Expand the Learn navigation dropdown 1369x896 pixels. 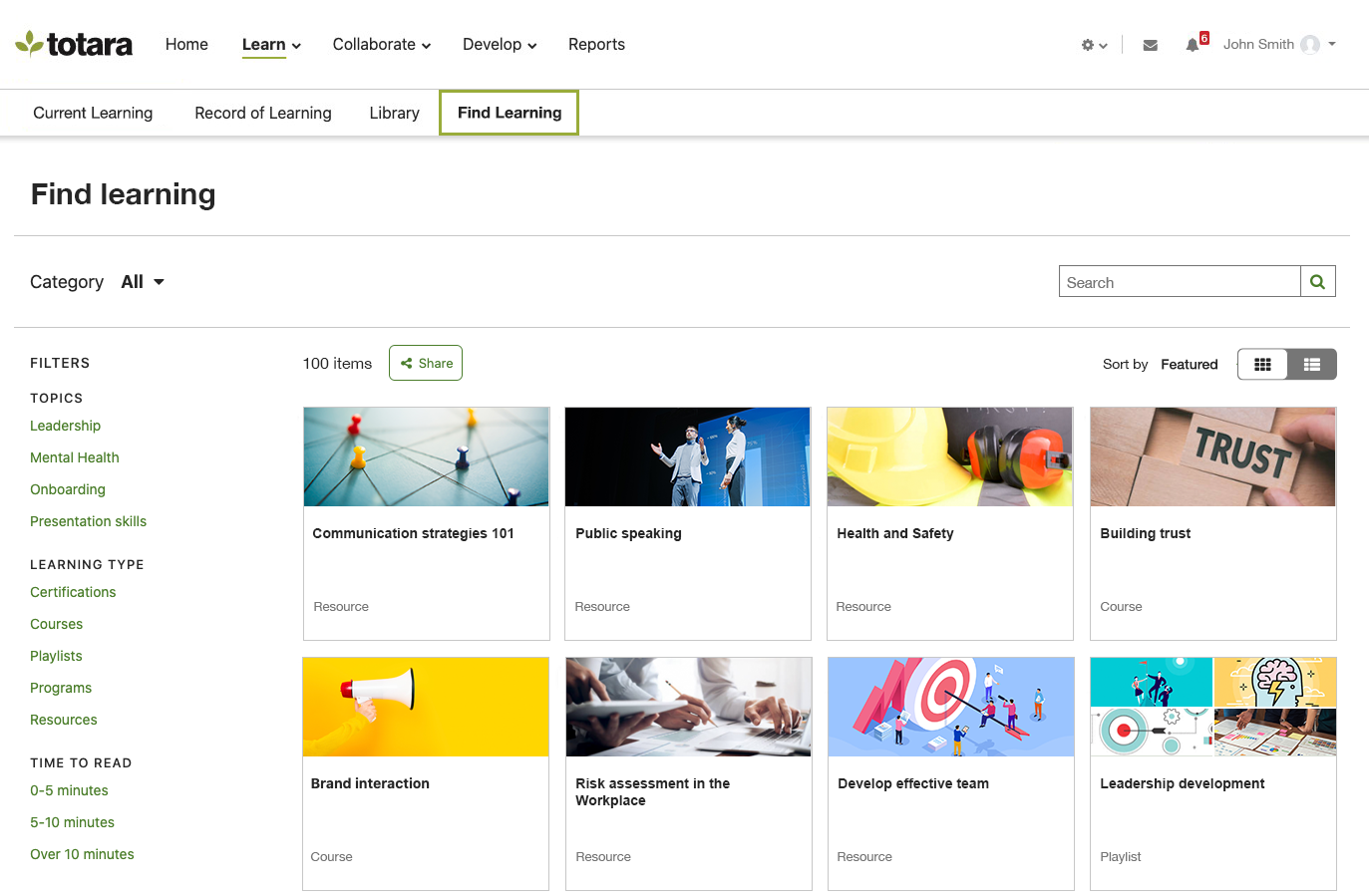(x=271, y=44)
